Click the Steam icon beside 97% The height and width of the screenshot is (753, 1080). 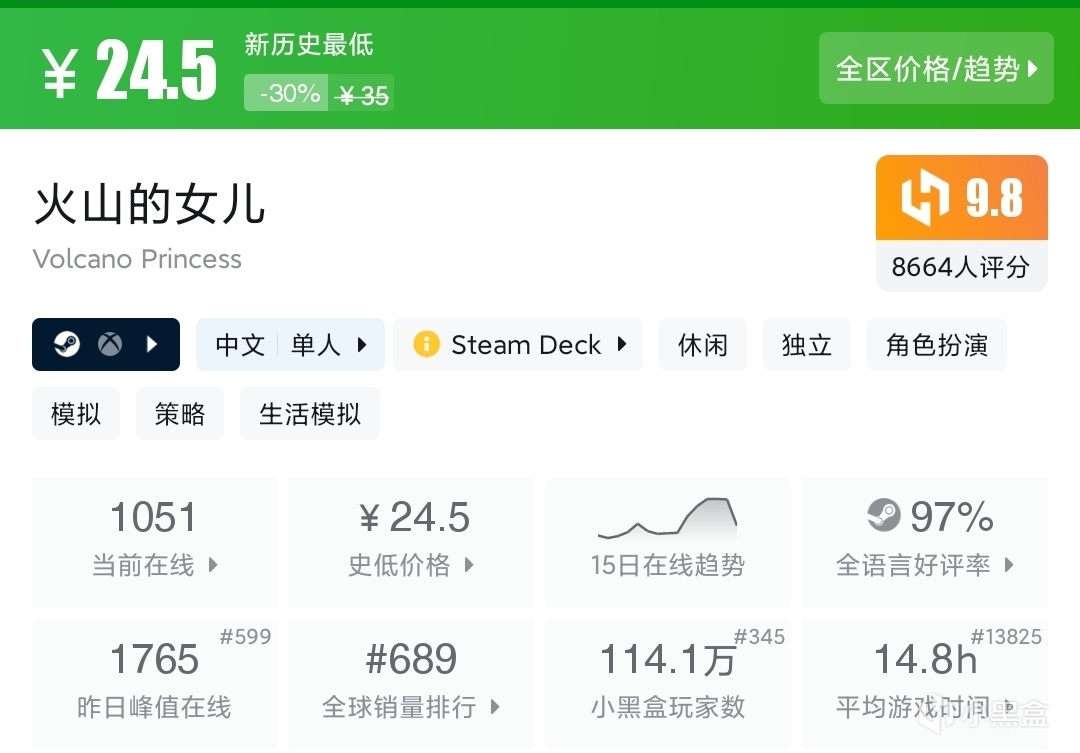click(884, 516)
